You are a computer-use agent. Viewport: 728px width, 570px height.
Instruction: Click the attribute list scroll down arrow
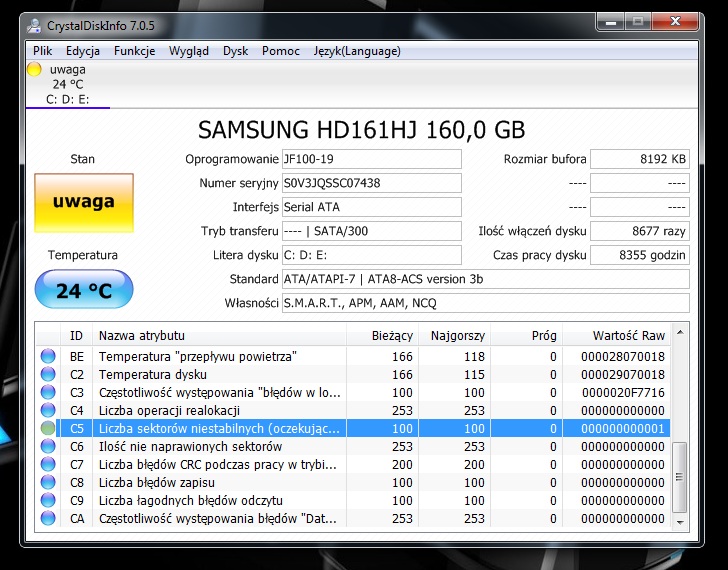click(680, 523)
